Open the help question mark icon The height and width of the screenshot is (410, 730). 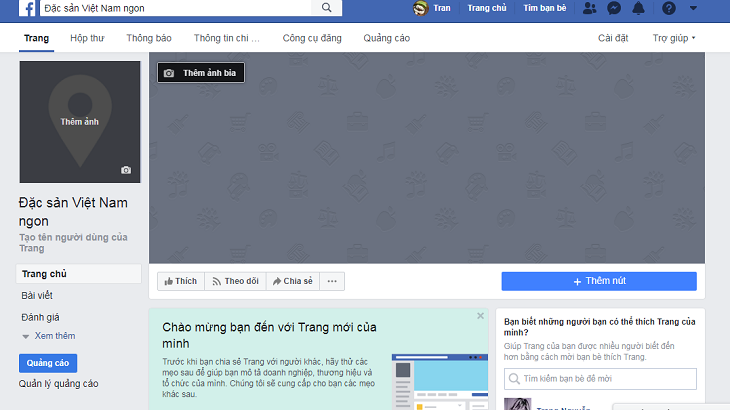[669, 8]
